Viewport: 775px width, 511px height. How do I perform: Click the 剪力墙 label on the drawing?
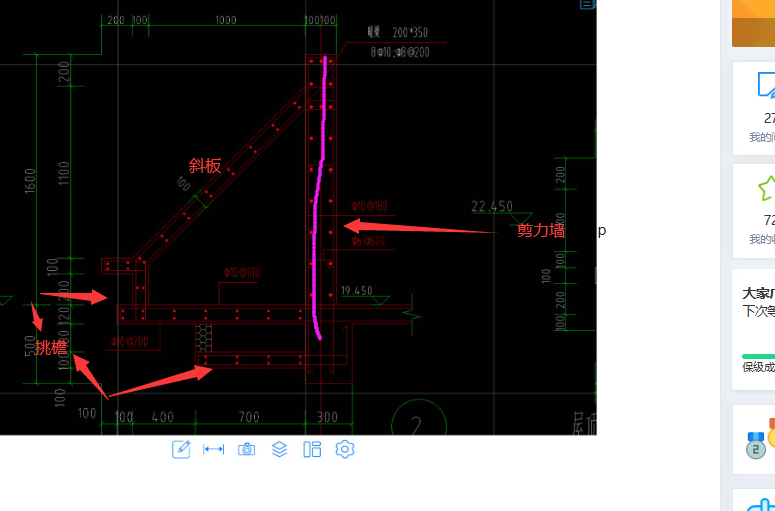[x=541, y=230]
